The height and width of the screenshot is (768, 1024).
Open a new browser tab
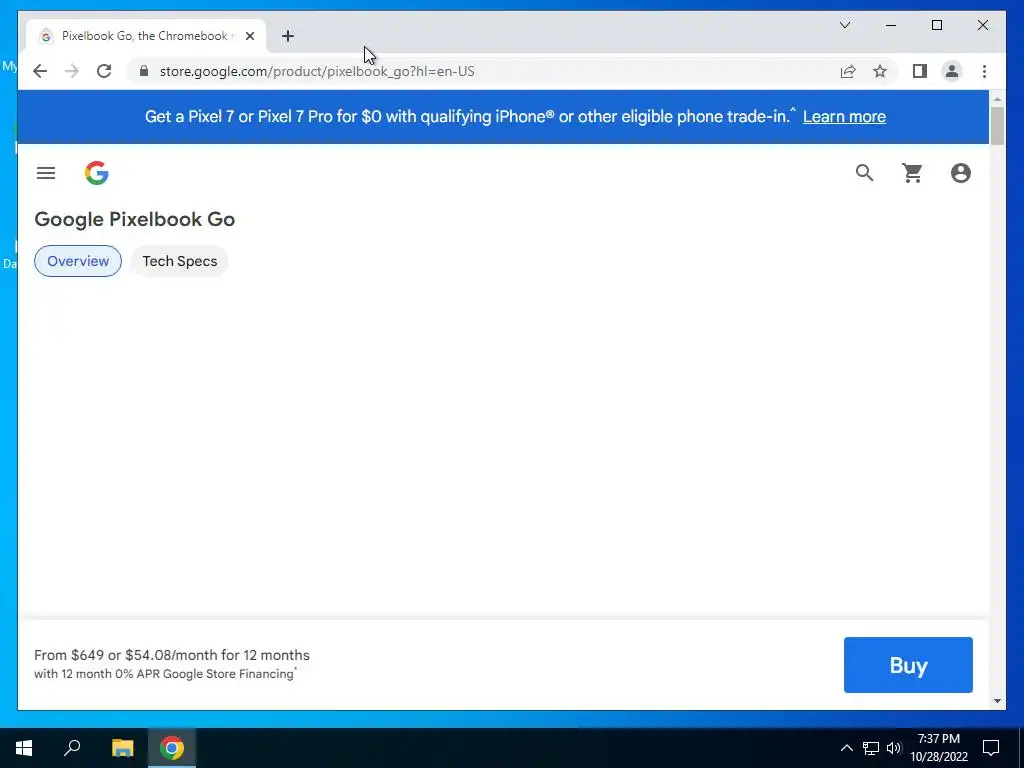[288, 36]
